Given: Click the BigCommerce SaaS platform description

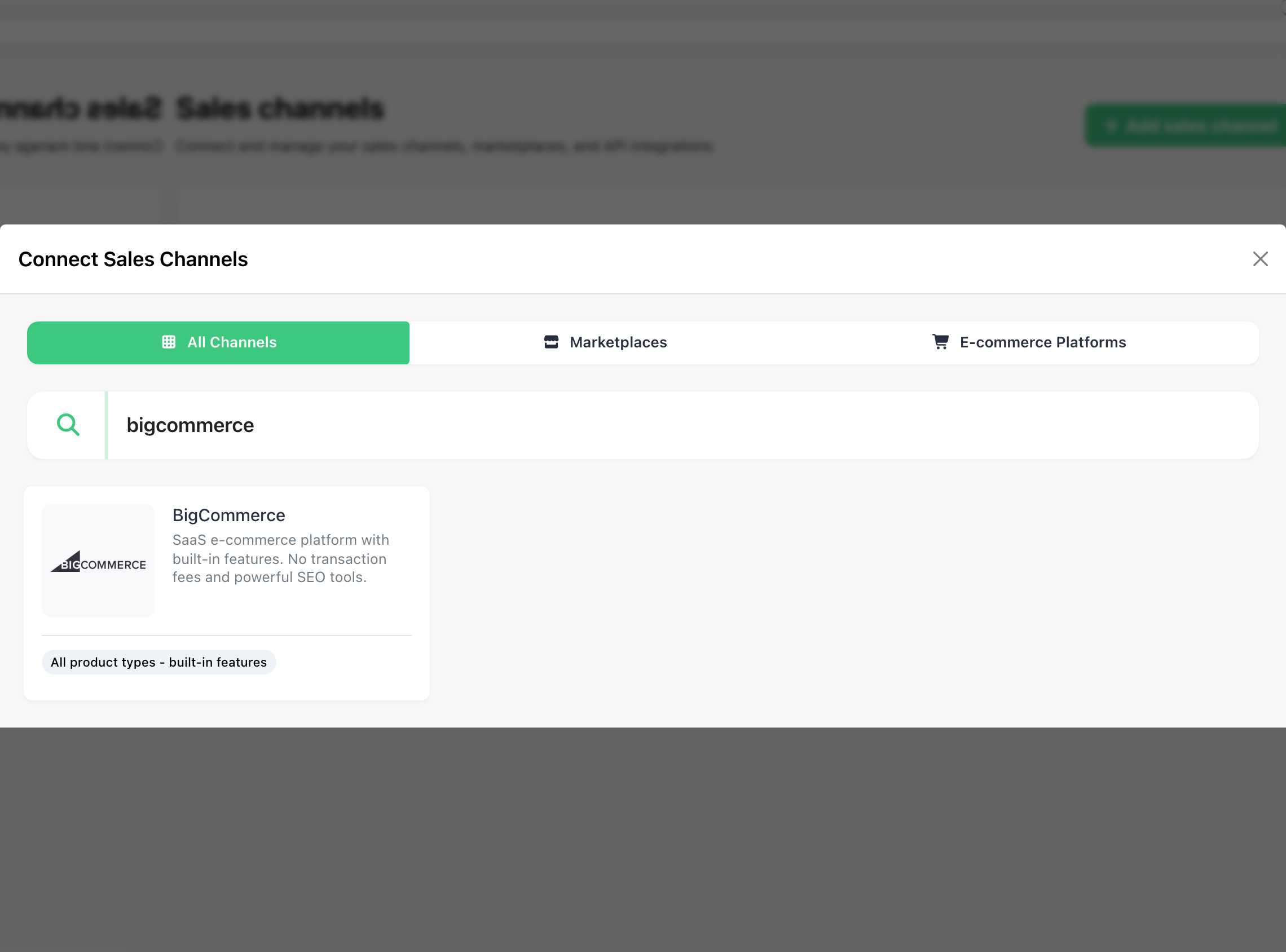Looking at the screenshot, I should tap(280, 558).
